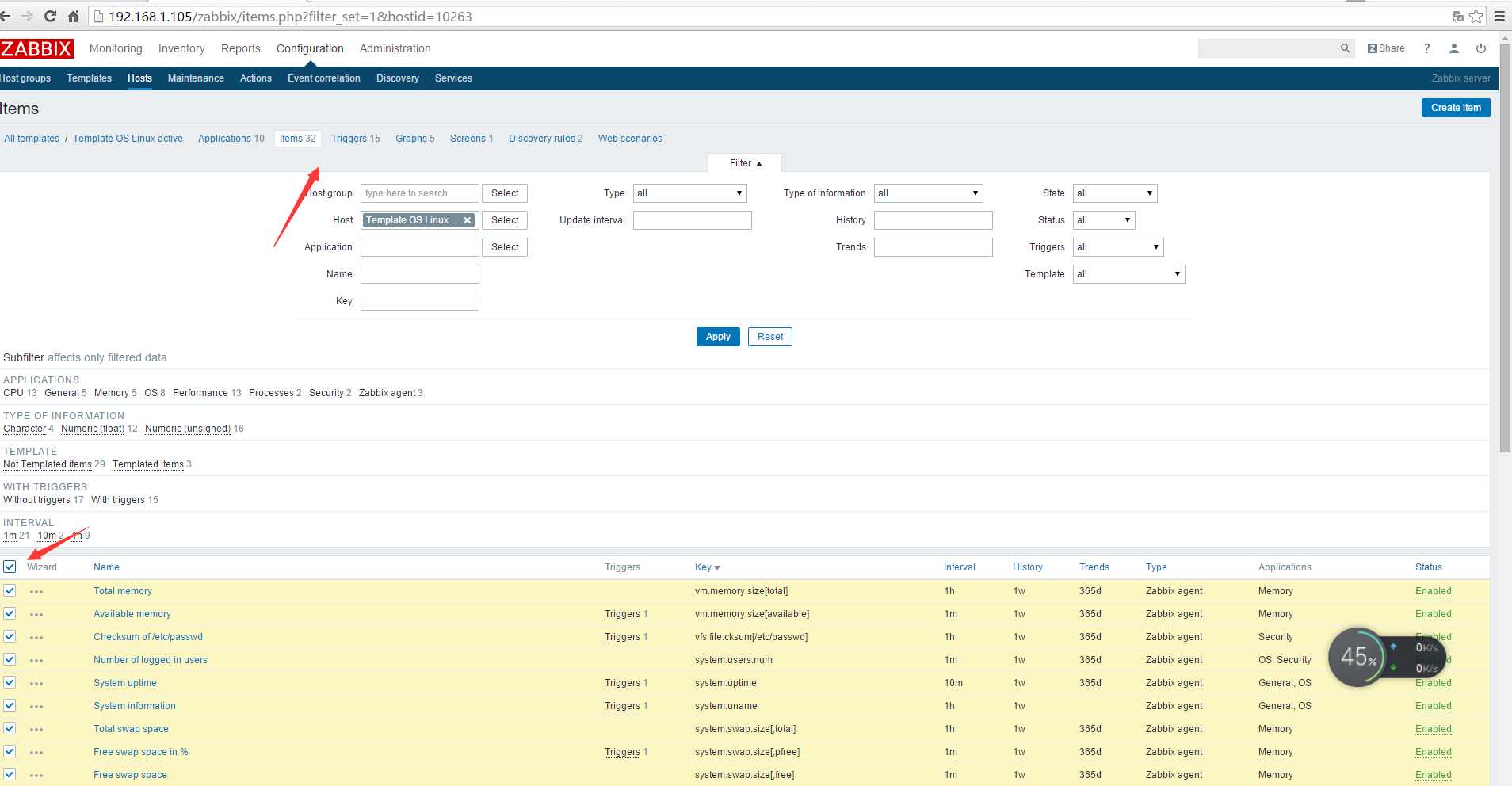Open the Template filter dropdown

point(1128,274)
